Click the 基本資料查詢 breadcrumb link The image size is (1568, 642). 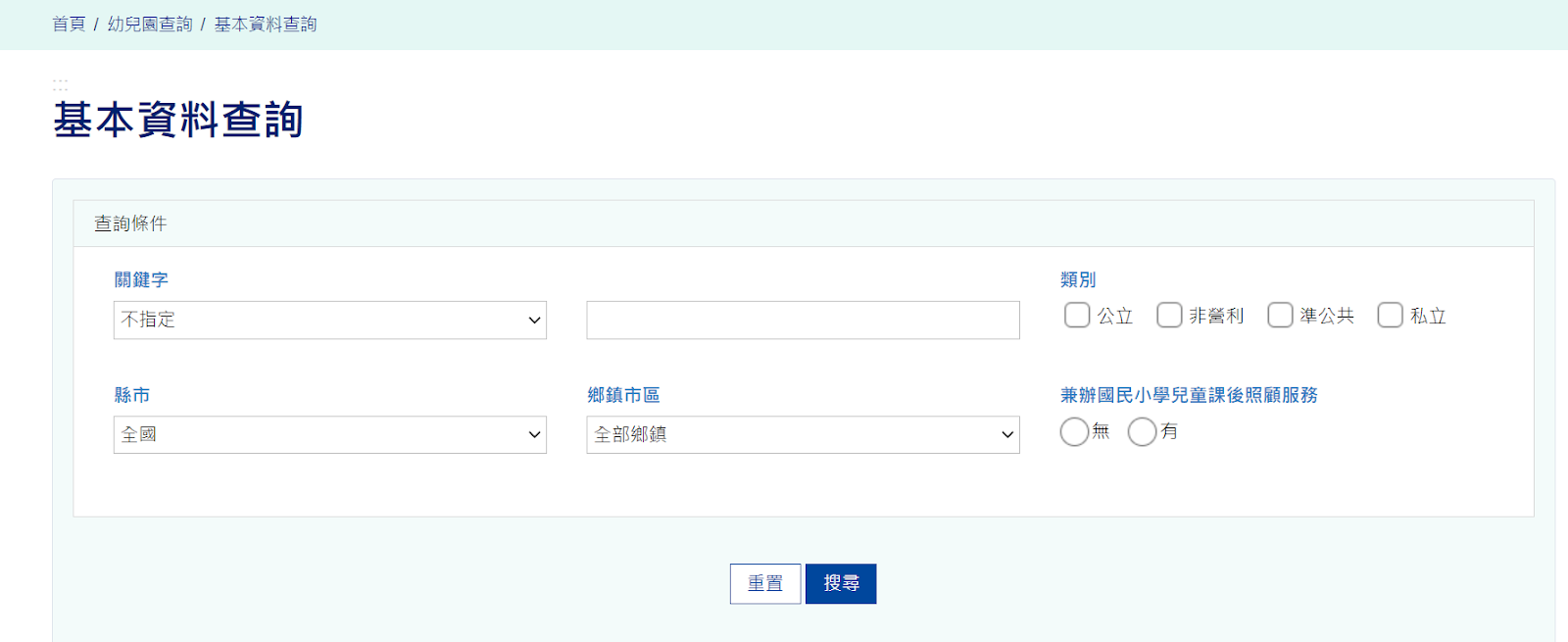(x=266, y=25)
